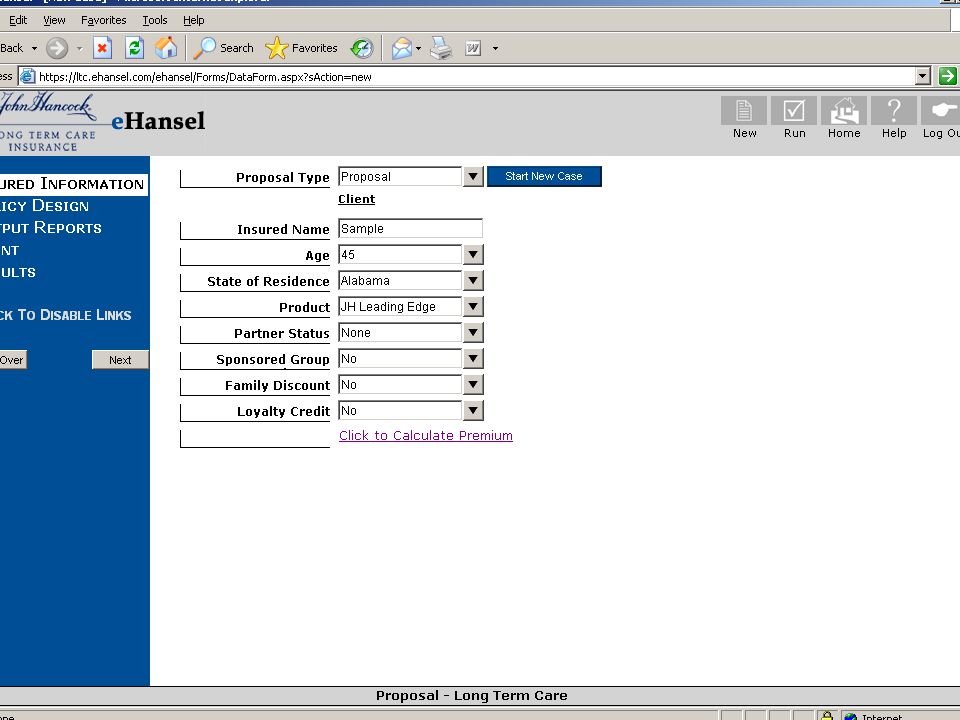Click the New document icon

[x=744, y=111]
